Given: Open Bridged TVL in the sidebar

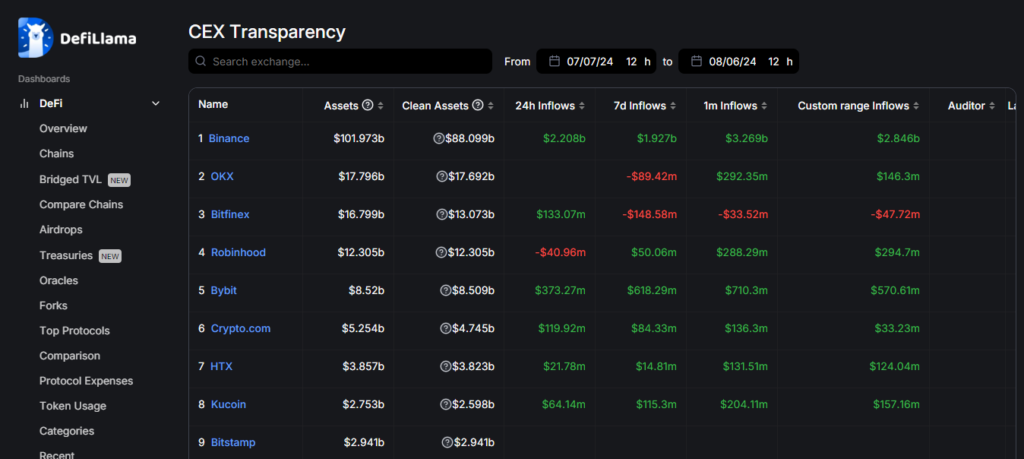Looking at the screenshot, I should click(70, 179).
